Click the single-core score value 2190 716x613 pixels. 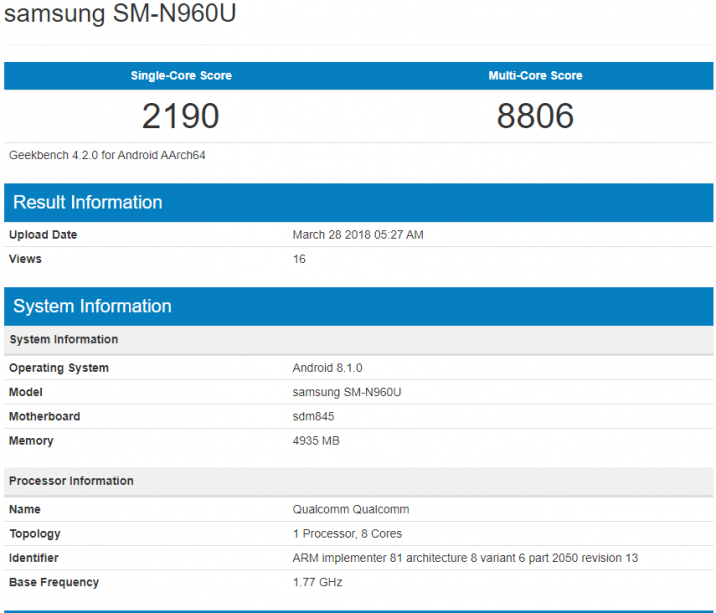point(181,116)
